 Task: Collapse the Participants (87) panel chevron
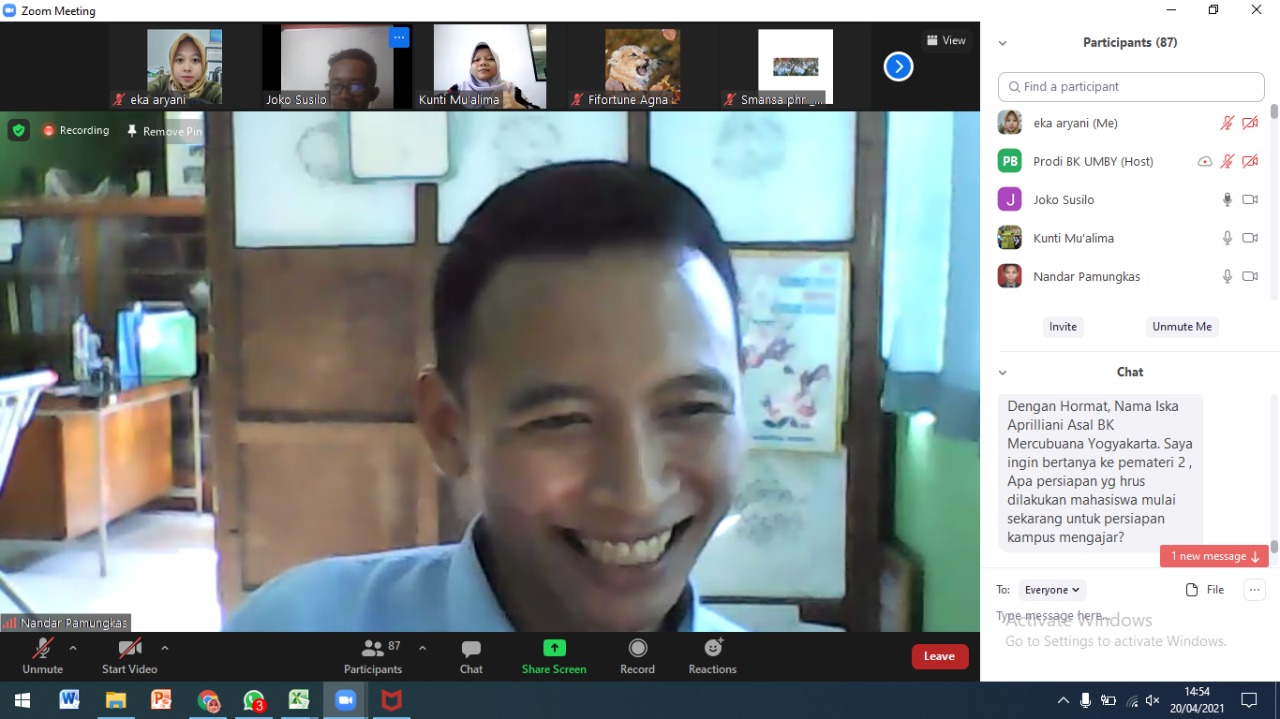(1002, 43)
